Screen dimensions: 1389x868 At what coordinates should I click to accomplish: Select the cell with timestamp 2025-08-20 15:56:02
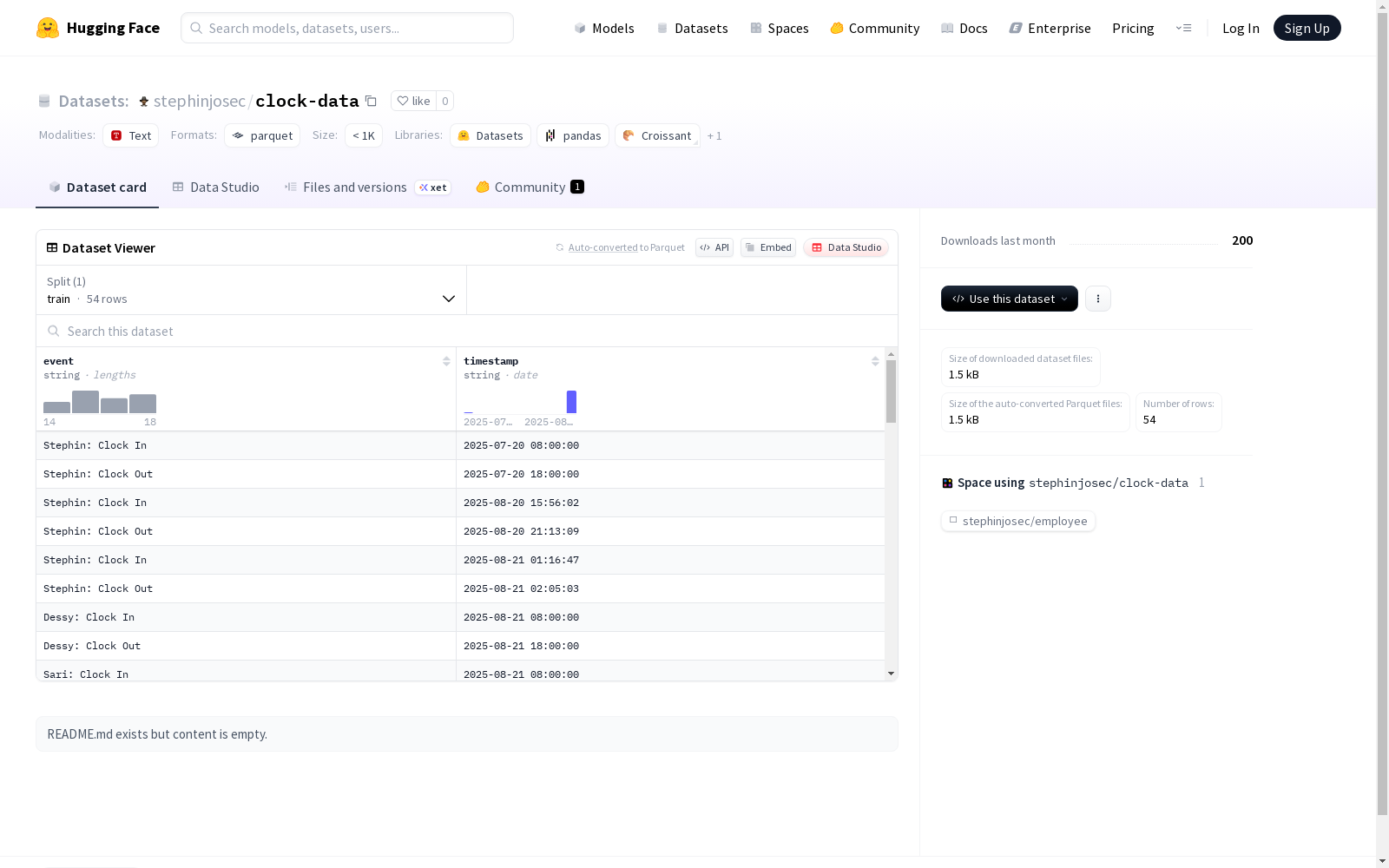[x=670, y=503]
